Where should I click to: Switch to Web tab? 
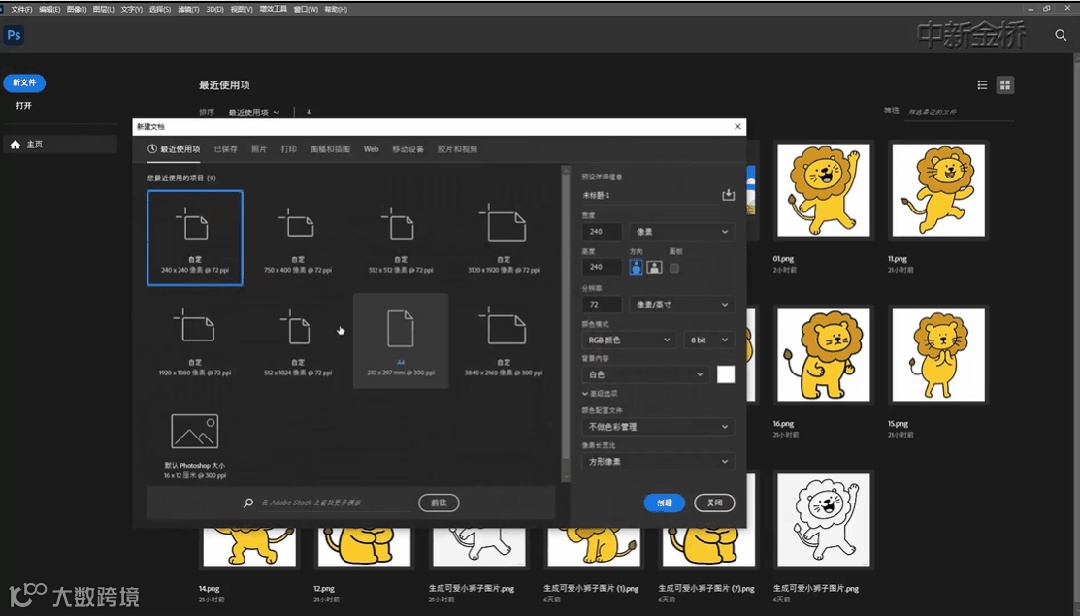[x=371, y=149]
